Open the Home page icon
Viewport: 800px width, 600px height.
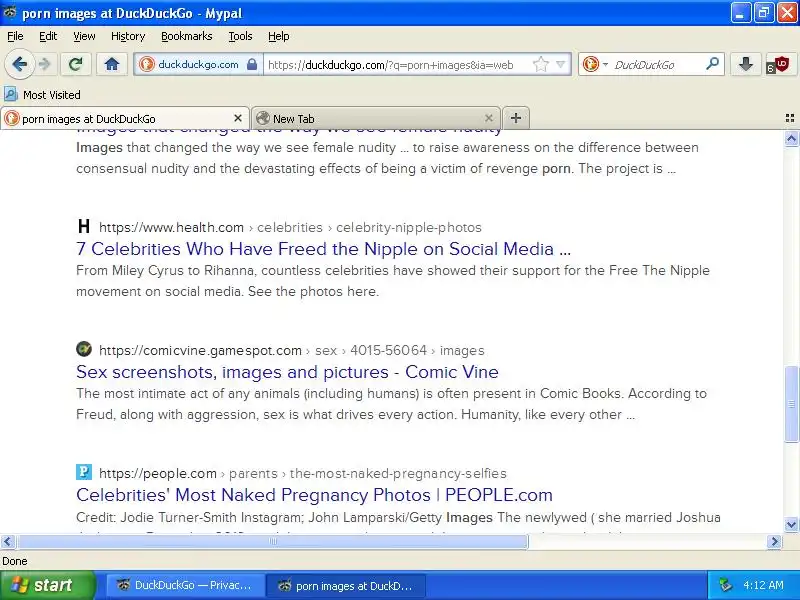click(x=112, y=64)
